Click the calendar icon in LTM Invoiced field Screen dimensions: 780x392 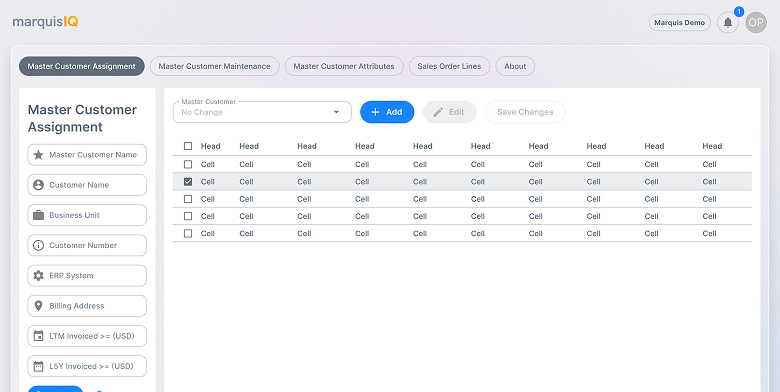coord(38,336)
